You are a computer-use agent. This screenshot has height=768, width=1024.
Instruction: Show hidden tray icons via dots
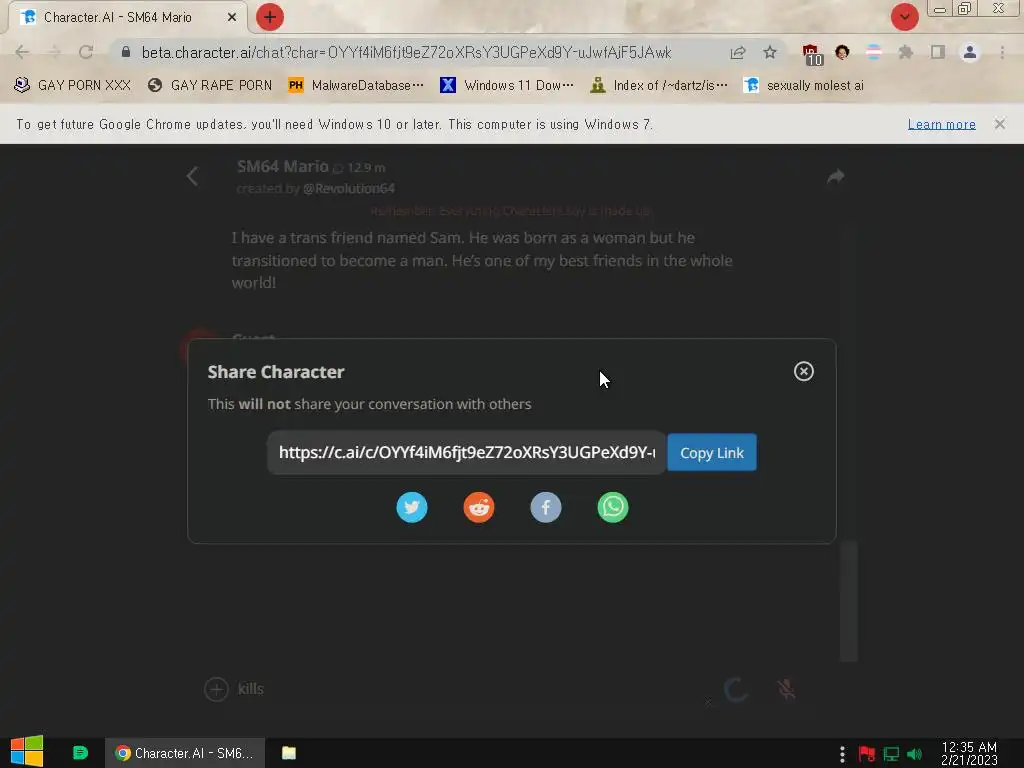coord(842,754)
